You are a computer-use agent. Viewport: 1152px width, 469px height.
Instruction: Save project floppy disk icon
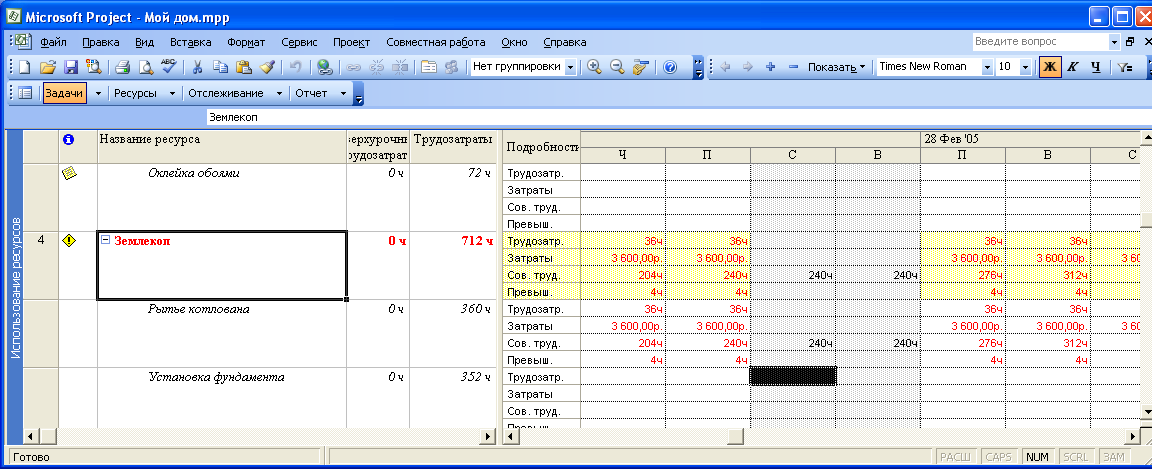pos(71,67)
